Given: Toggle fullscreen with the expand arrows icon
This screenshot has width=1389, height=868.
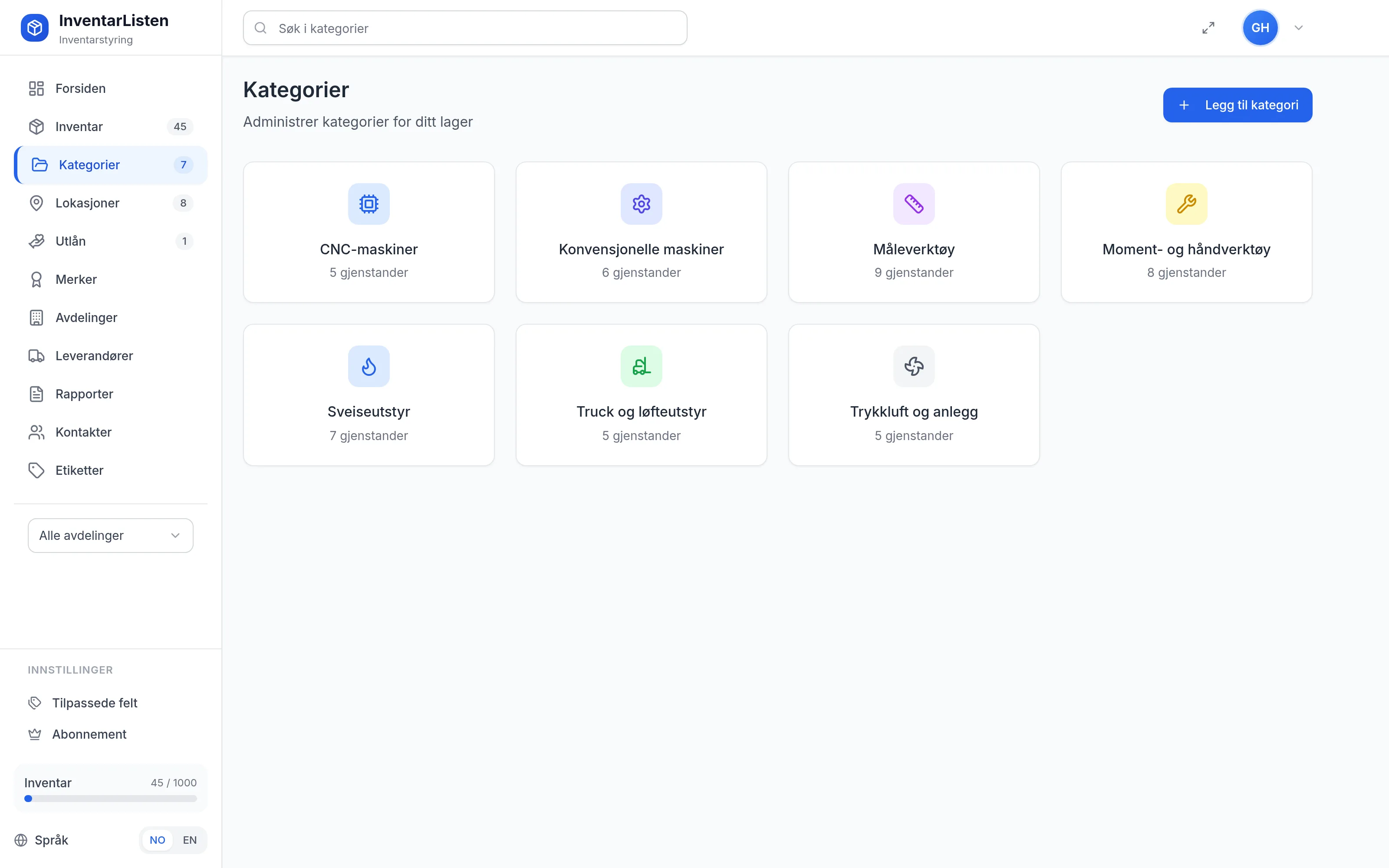Looking at the screenshot, I should pyautogui.click(x=1208, y=27).
